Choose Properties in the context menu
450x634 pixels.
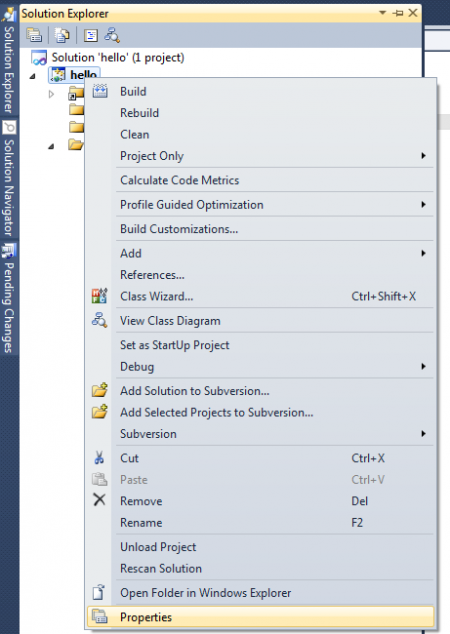pyautogui.click(x=261, y=617)
